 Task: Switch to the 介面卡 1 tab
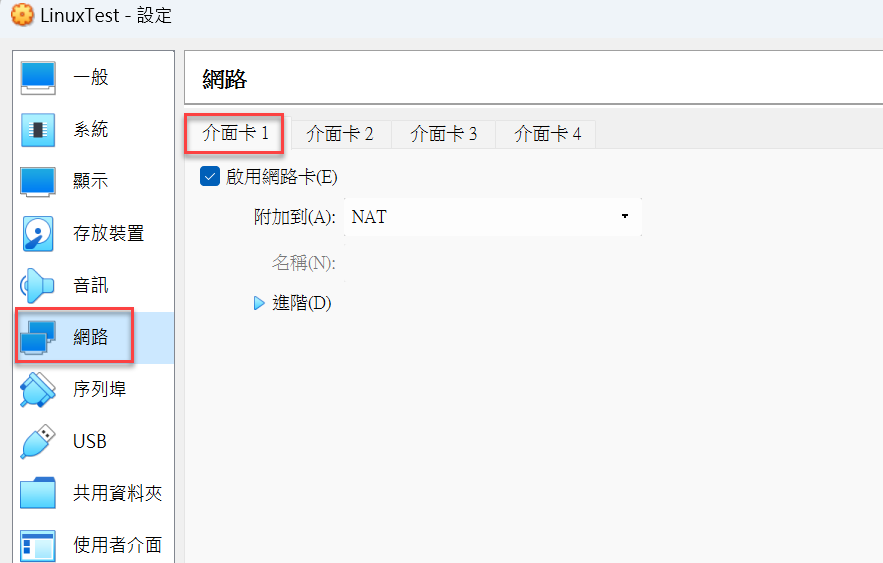click(235, 133)
